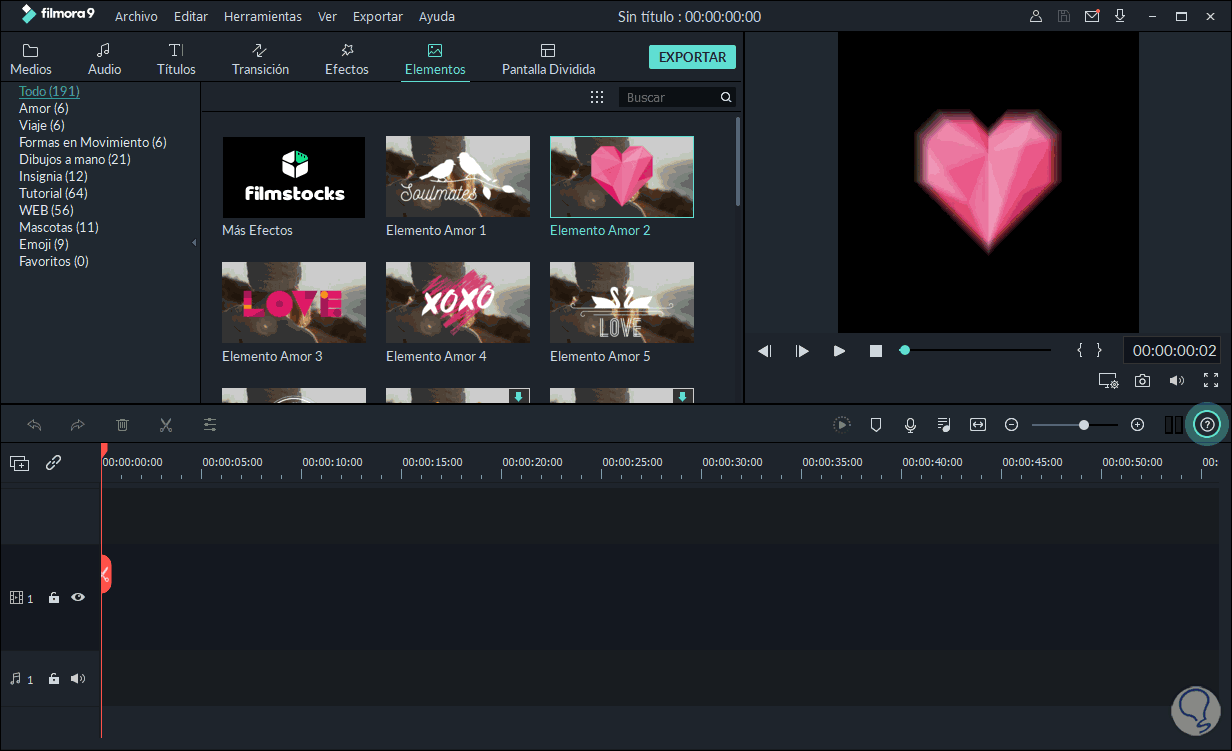Lock the audio track with the padlock

point(53,678)
